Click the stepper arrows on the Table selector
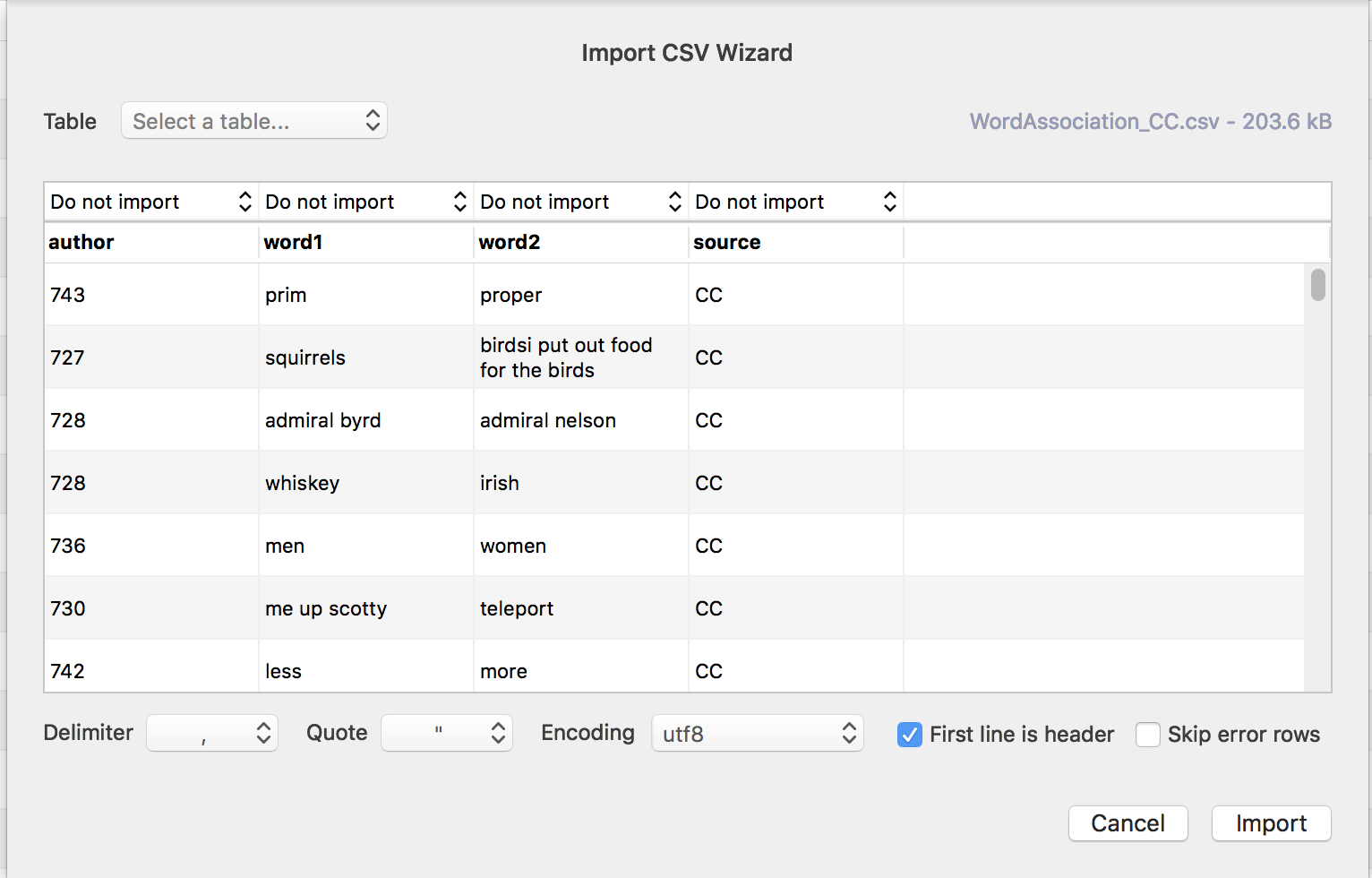Viewport: 1372px width, 878px height. pos(373,120)
